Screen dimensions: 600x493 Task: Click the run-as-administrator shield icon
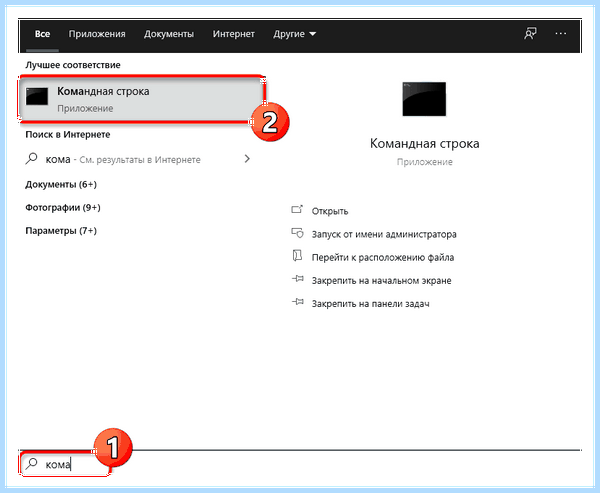pyautogui.click(x=297, y=233)
